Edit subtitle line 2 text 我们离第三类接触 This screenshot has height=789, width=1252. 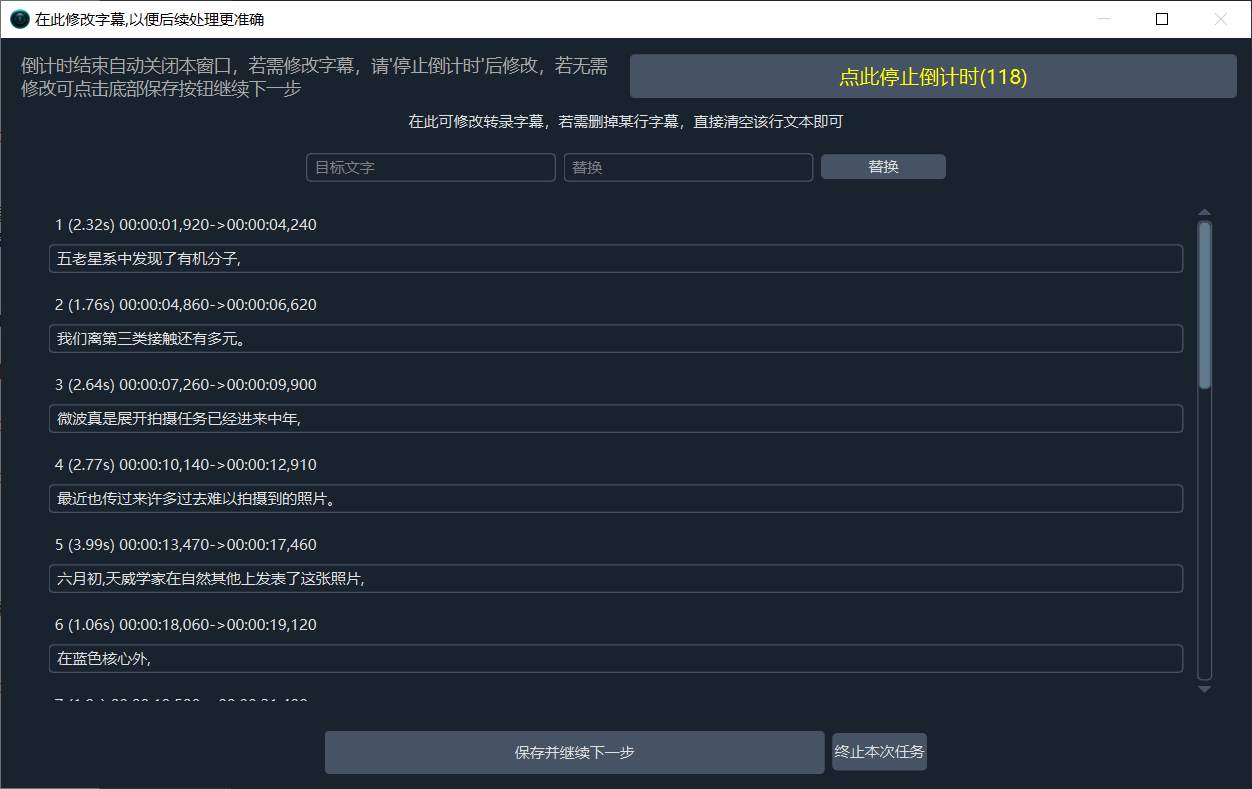tap(615, 339)
